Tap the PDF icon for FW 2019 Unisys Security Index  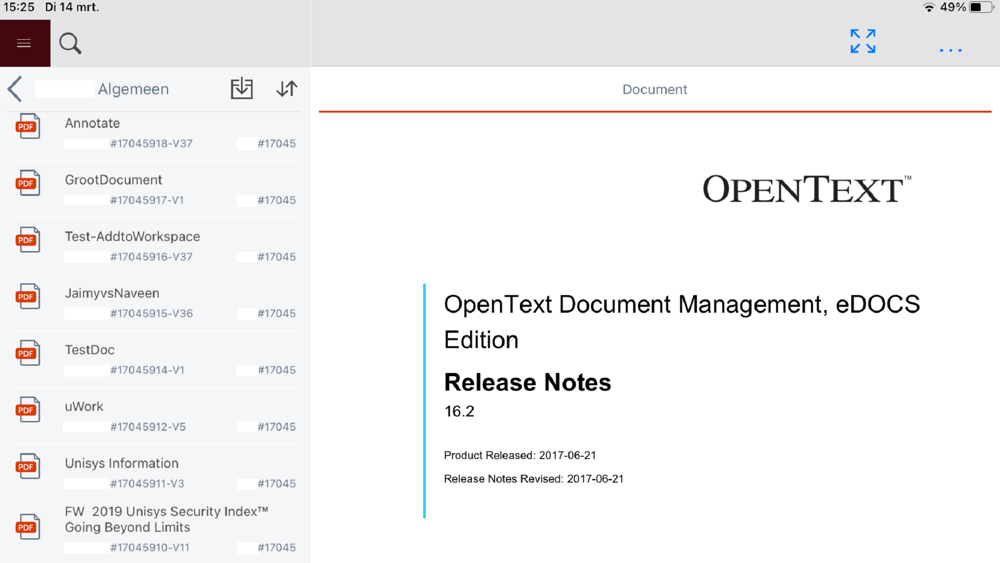tap(27, 527)
